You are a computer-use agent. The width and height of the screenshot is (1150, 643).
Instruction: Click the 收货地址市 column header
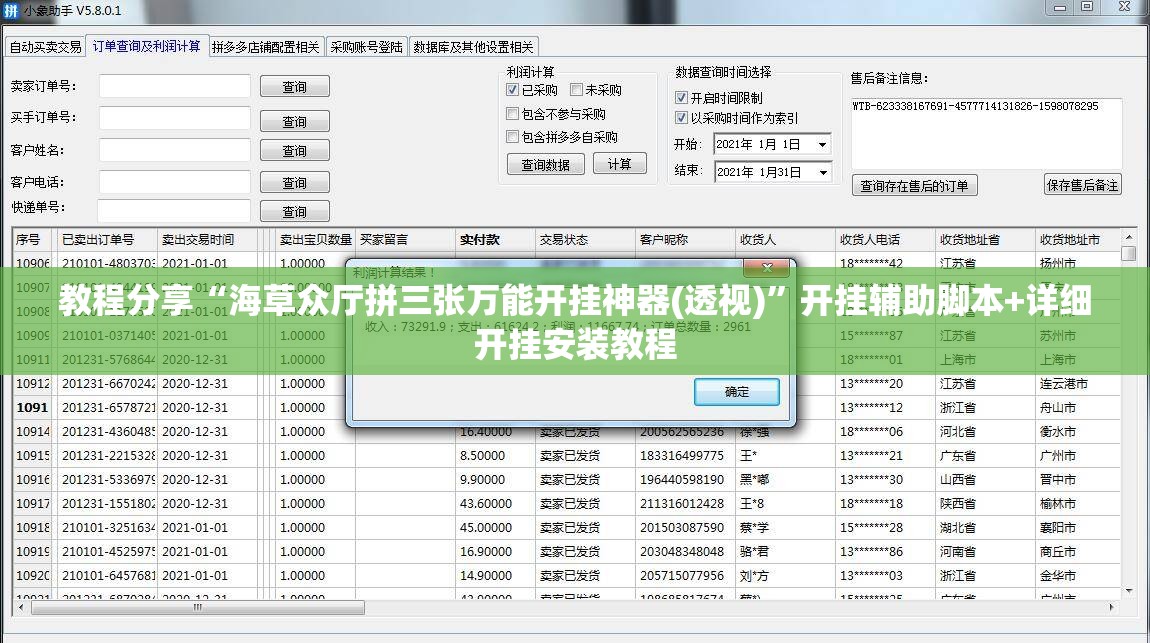(x=1077, y=240)
